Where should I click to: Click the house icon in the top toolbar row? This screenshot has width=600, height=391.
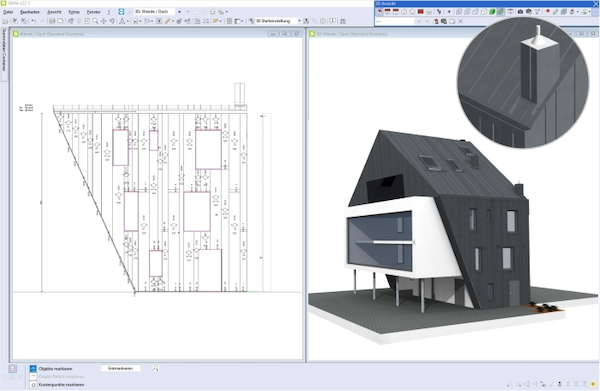point(212,11)
